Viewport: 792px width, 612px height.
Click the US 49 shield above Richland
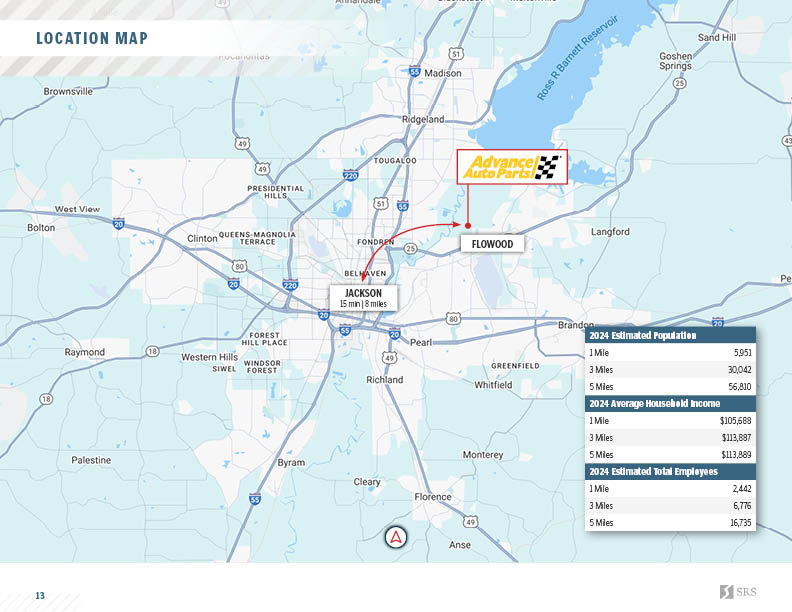[388, 358]
